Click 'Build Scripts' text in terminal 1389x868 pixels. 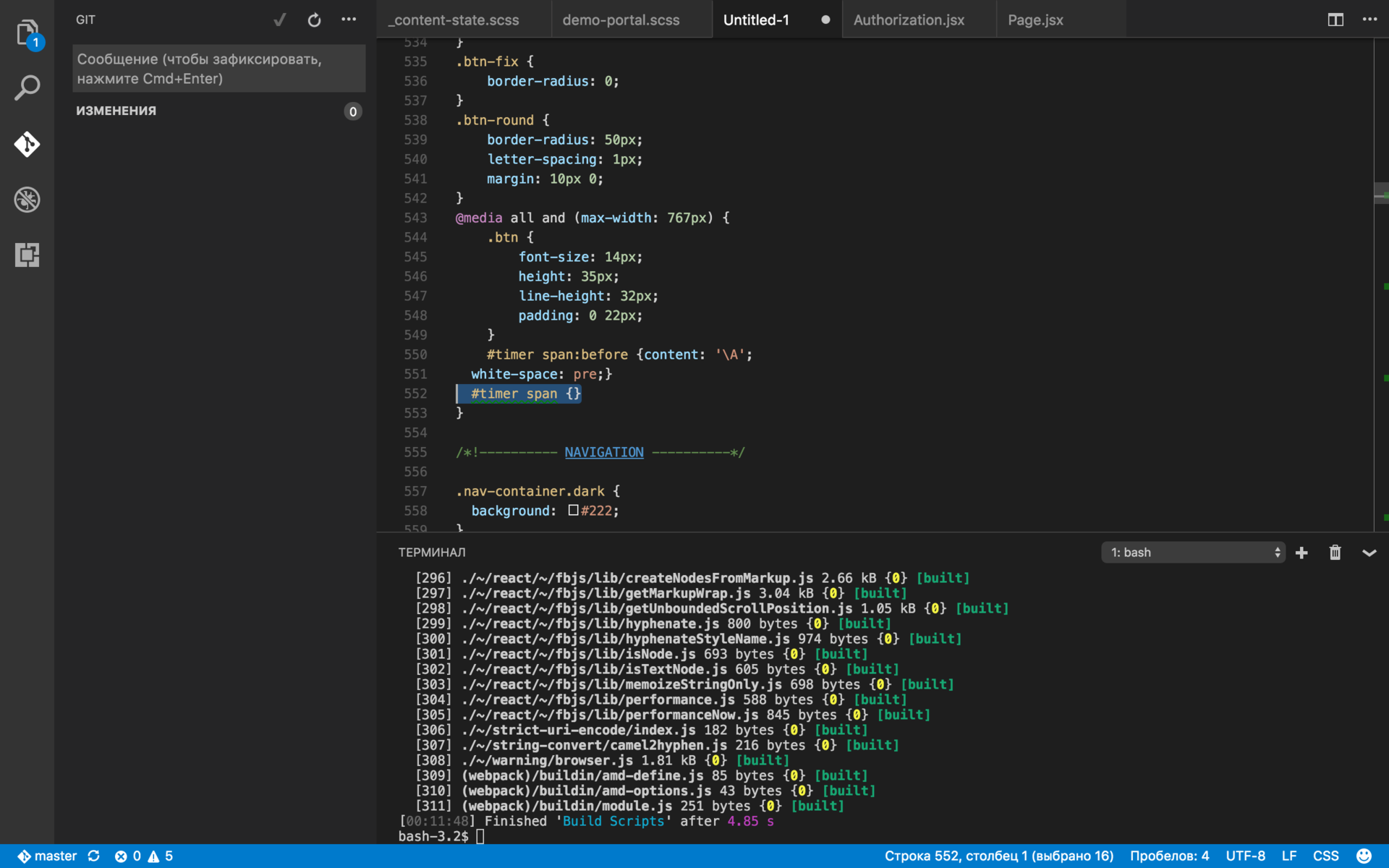613,821
